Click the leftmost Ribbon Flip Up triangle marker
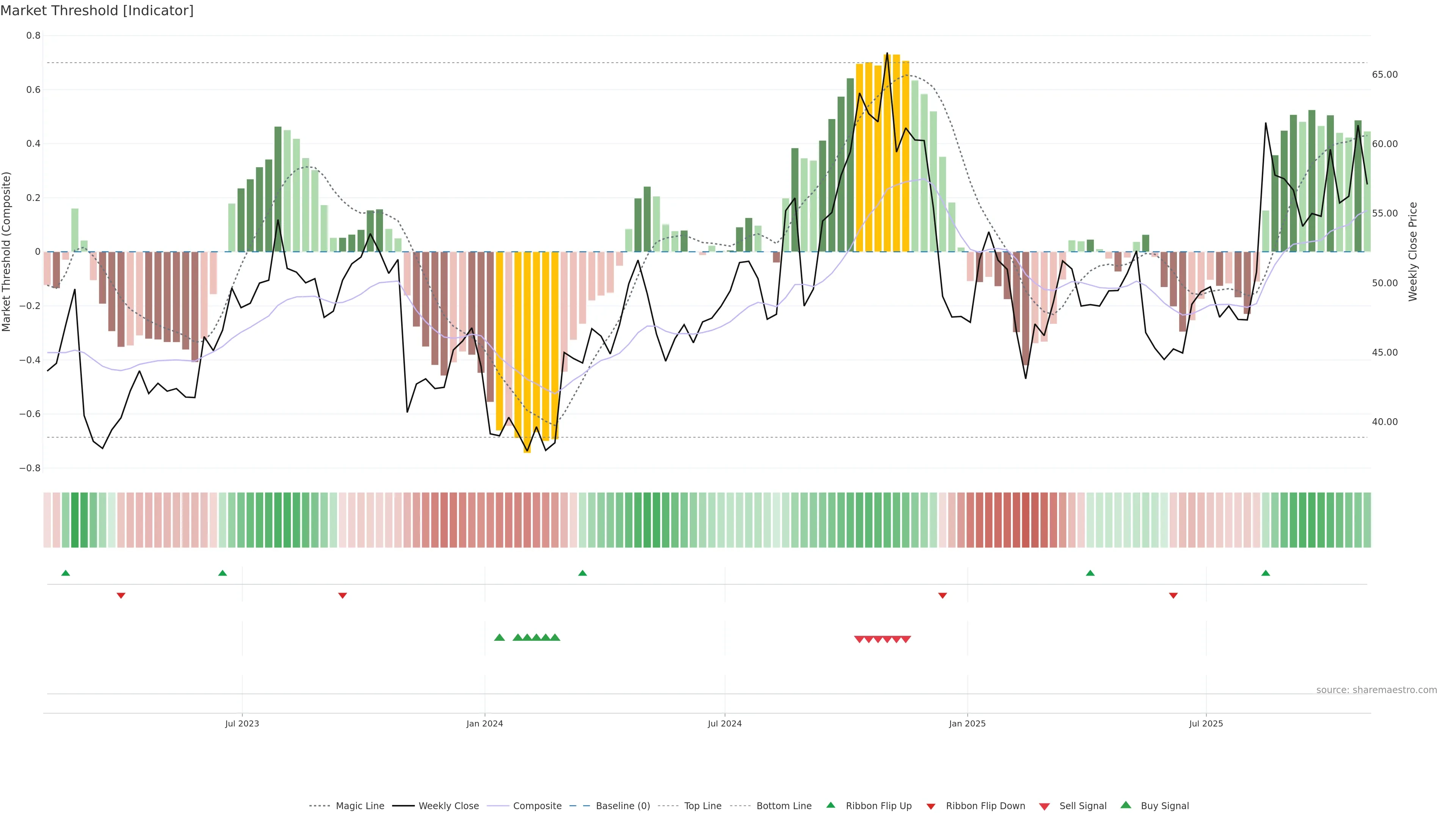Screen dimensions: 1456x819 click(66, 573)
